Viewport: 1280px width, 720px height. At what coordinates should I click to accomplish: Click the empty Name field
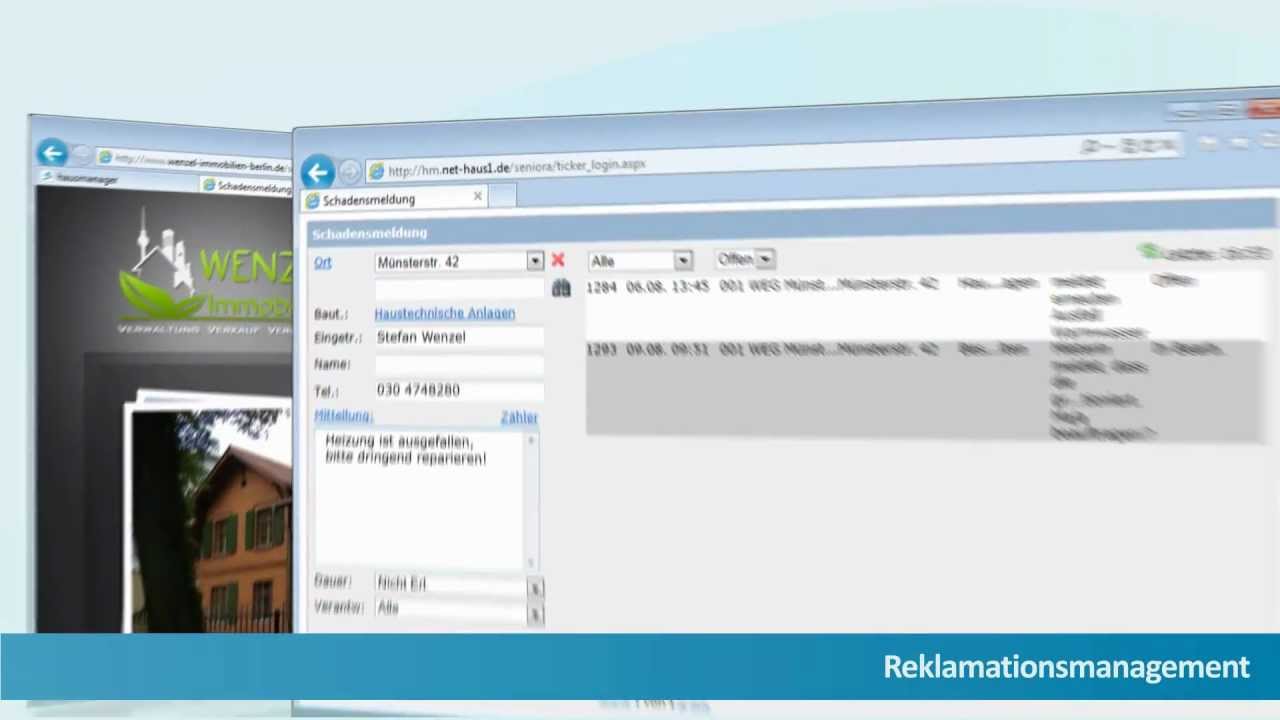[x=459, y=364]
